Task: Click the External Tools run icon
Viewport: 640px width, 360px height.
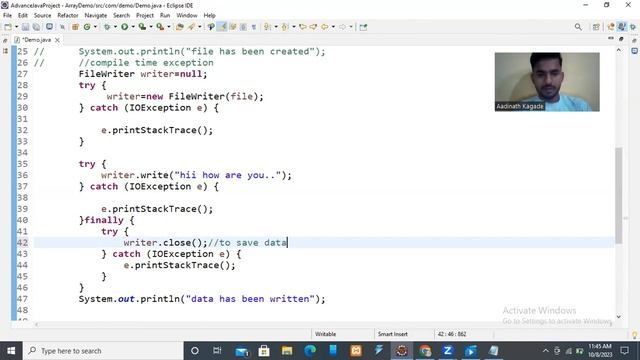Action: click(160, 27)
